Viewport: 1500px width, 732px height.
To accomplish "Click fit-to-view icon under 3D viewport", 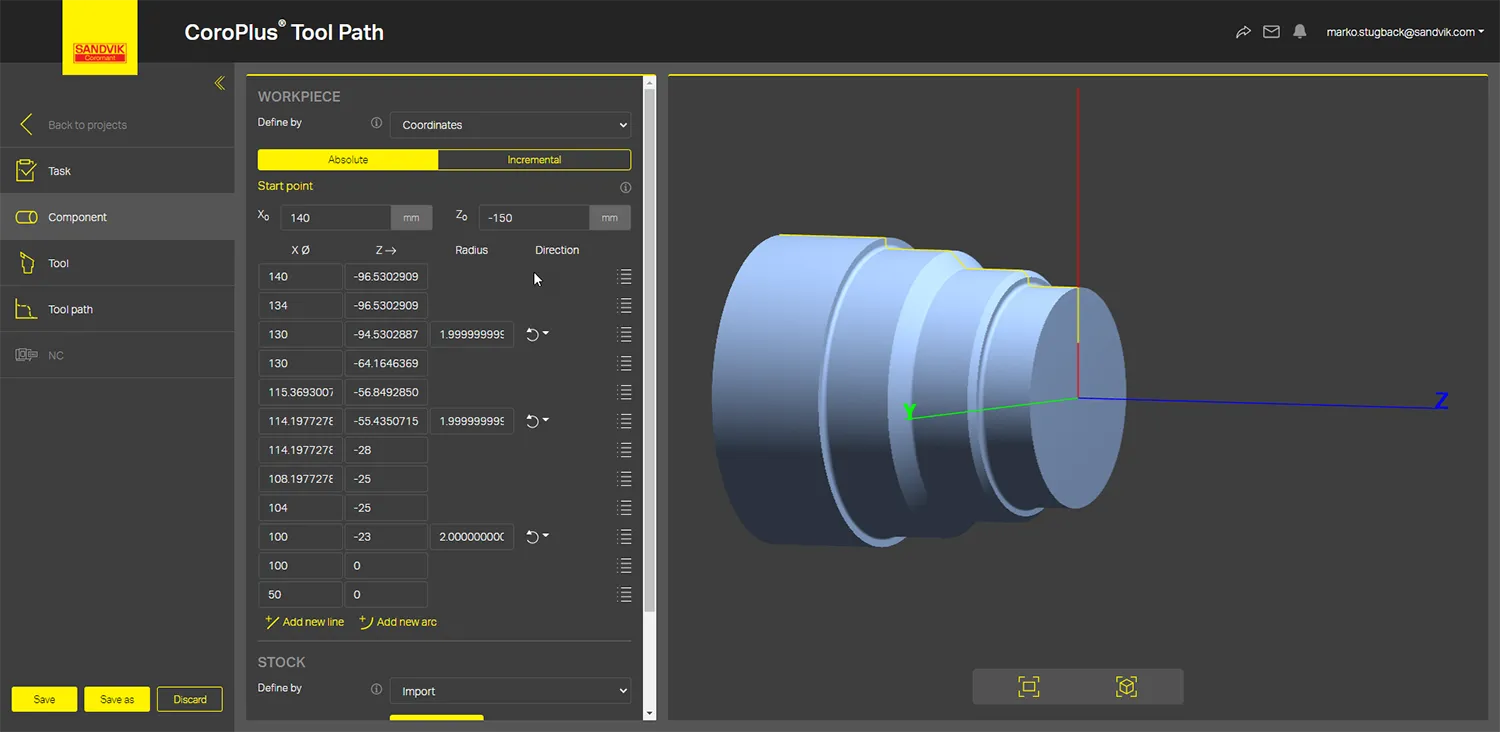I will 1028,686.
